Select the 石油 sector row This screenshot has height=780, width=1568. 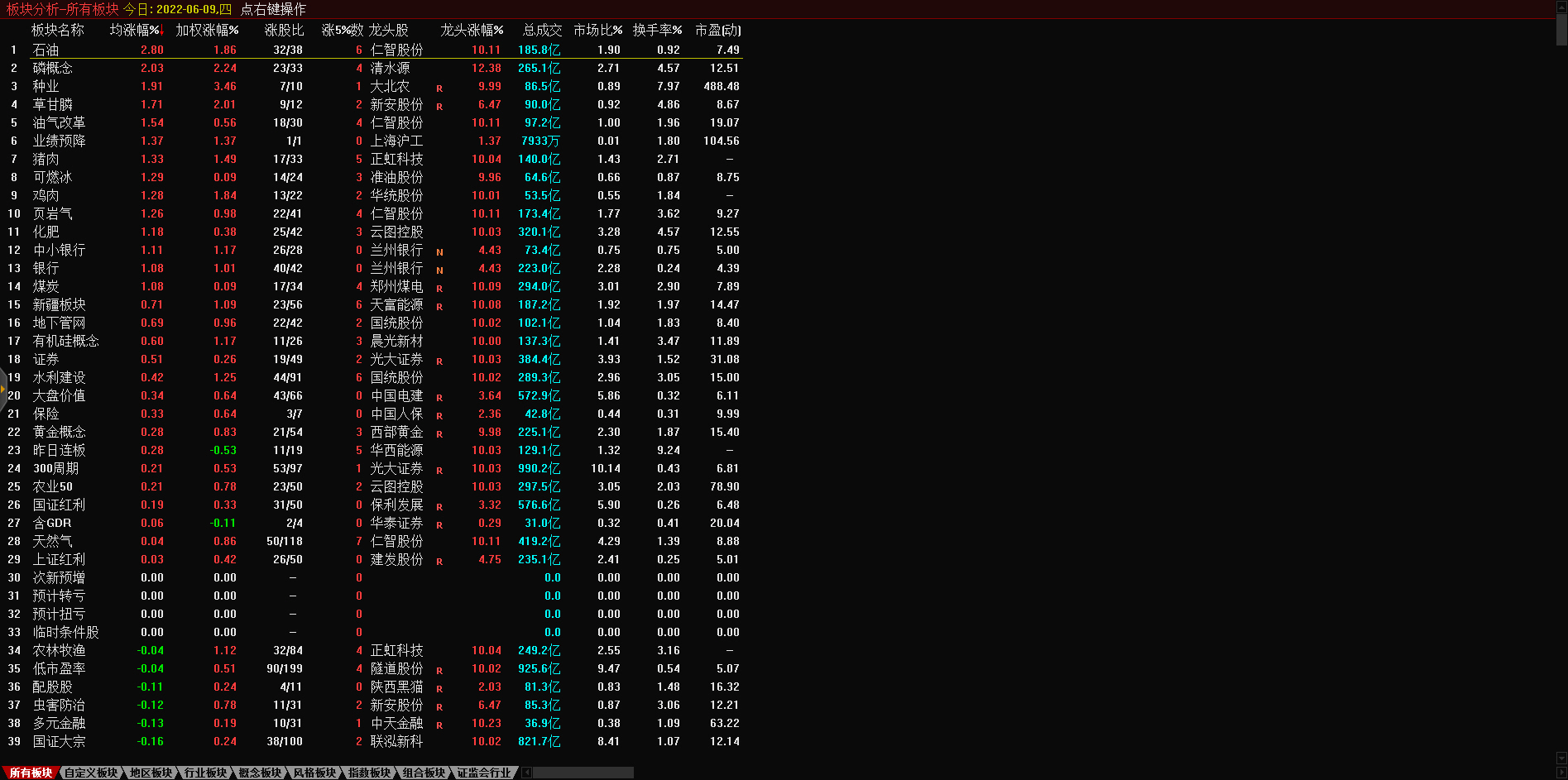click(46, 50)
